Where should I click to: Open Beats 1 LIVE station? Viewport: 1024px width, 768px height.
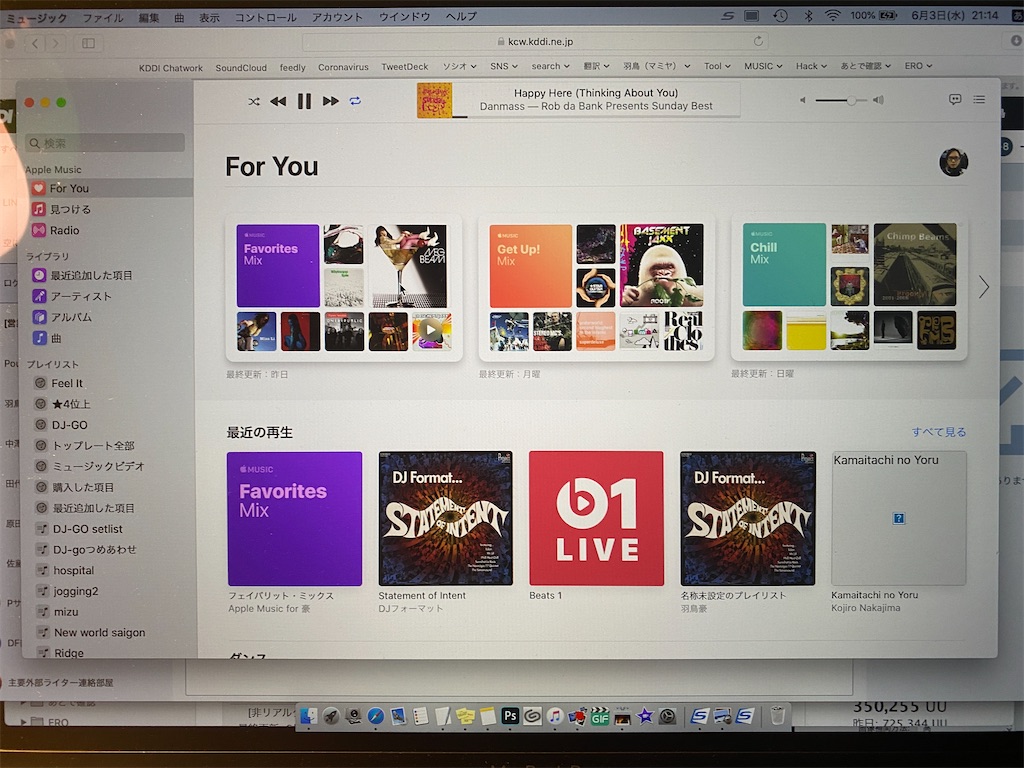pos(596,518)
